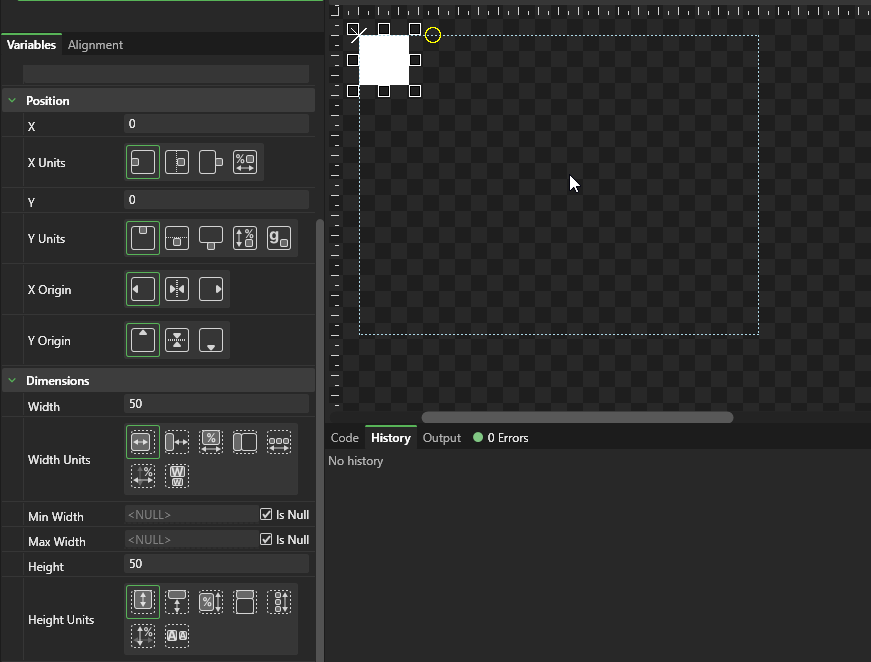Screen dimensions: 871x662
Task: Collapse the Position section
Action: point(12,101)
